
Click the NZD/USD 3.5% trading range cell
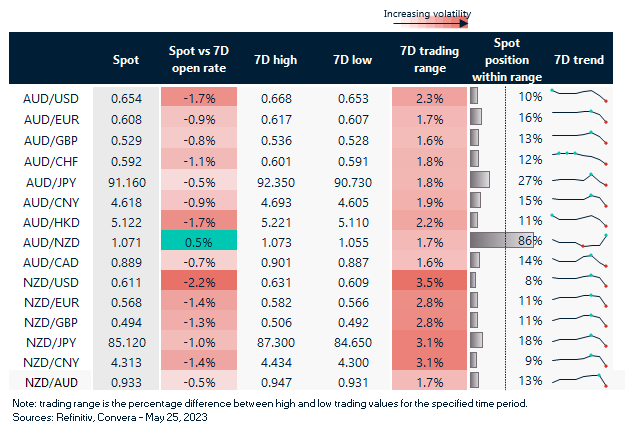tap(429, 282)
